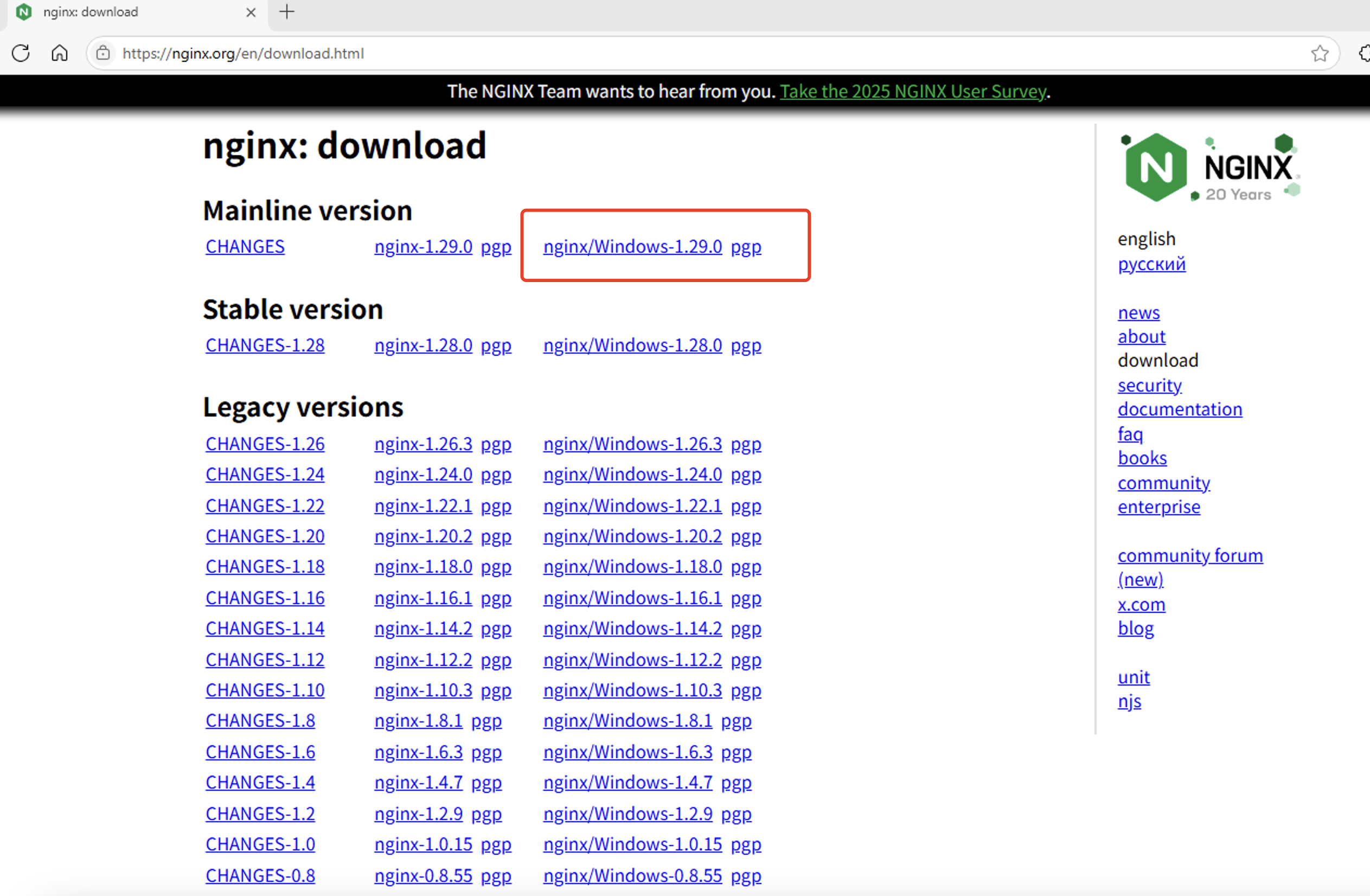This screenshot has height=896, width=1370.
Task: Download nginx/Windows-1.29.0 mainline build
Action: coord(632,247)
